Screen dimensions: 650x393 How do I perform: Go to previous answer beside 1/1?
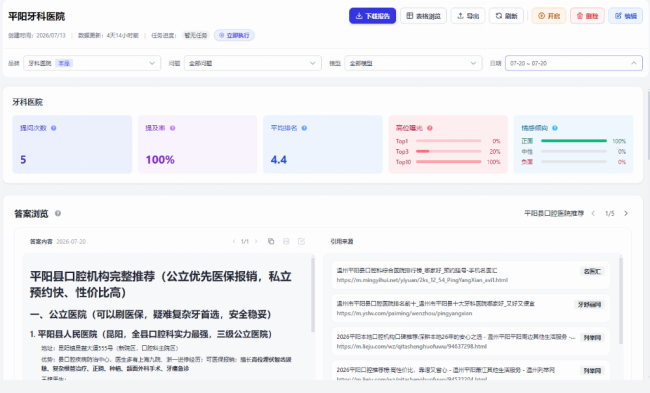coord(234,241)
